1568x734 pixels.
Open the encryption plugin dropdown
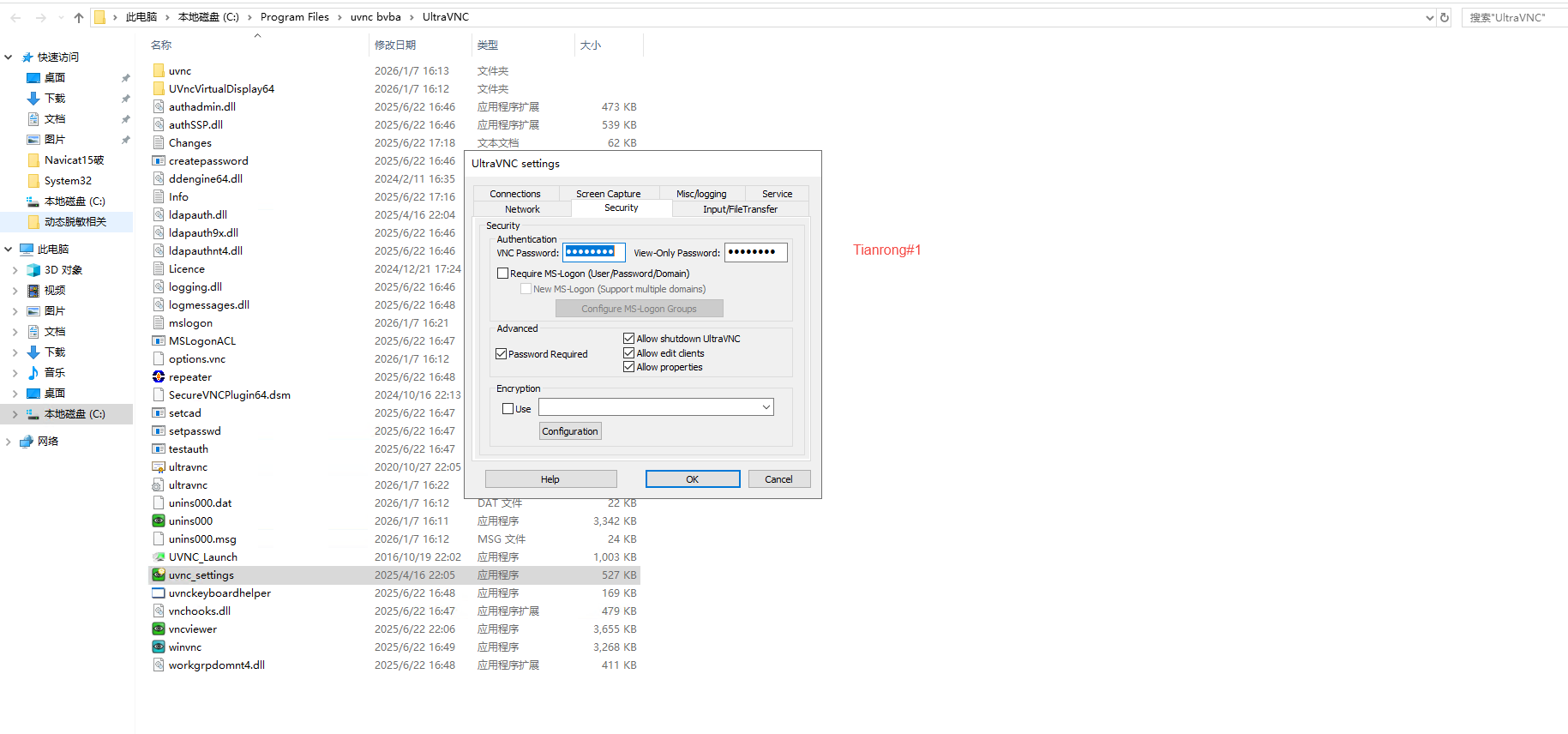(766, 407)
